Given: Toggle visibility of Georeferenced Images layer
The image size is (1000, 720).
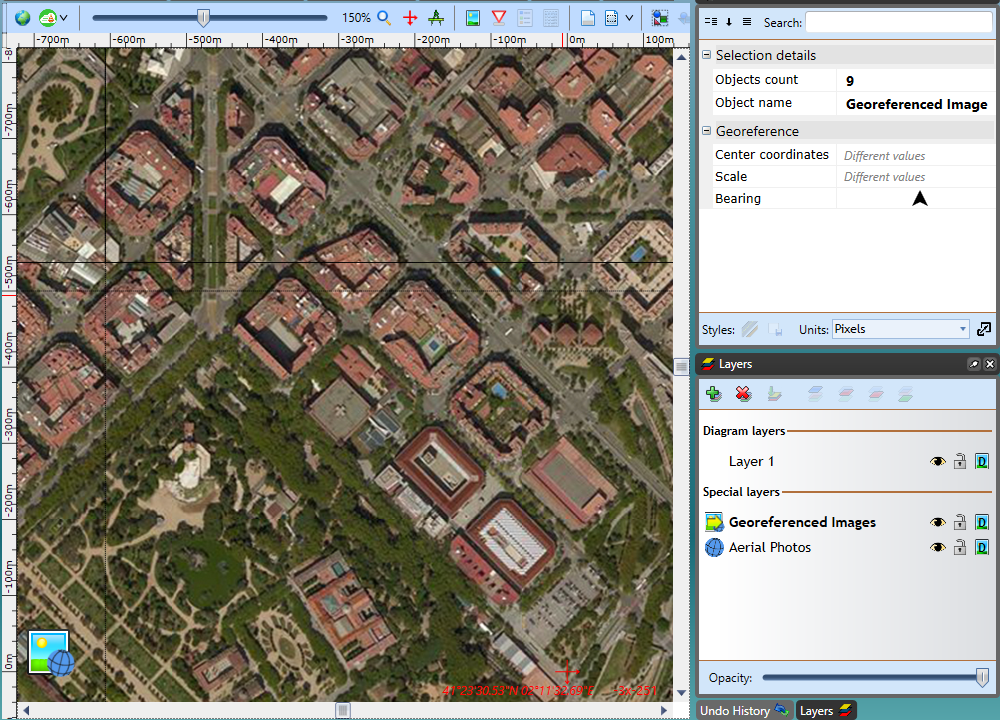Looking at the screenshot, I should tap(937, 521).
